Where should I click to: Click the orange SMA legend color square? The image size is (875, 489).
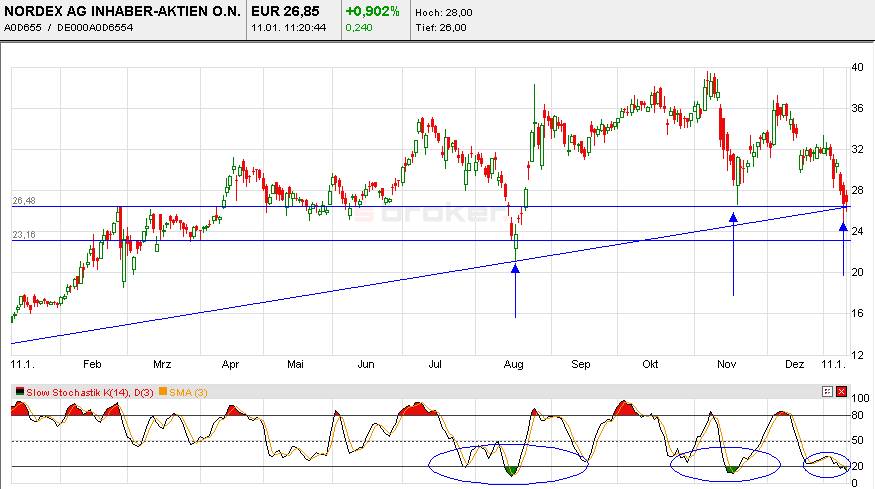[x=163, y=392]
